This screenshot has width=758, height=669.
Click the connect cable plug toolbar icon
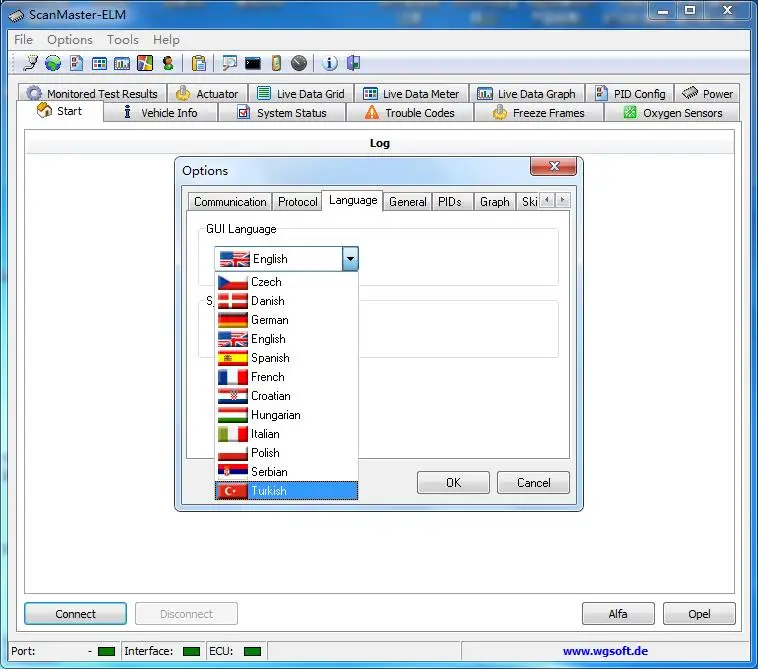coord(30,63)
